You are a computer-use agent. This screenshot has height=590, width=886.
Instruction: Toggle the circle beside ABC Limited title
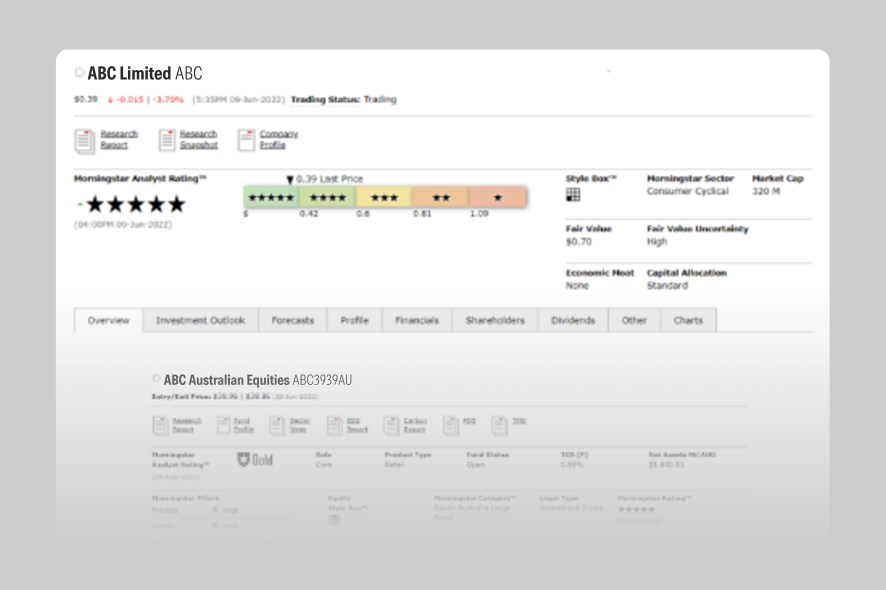79,72
